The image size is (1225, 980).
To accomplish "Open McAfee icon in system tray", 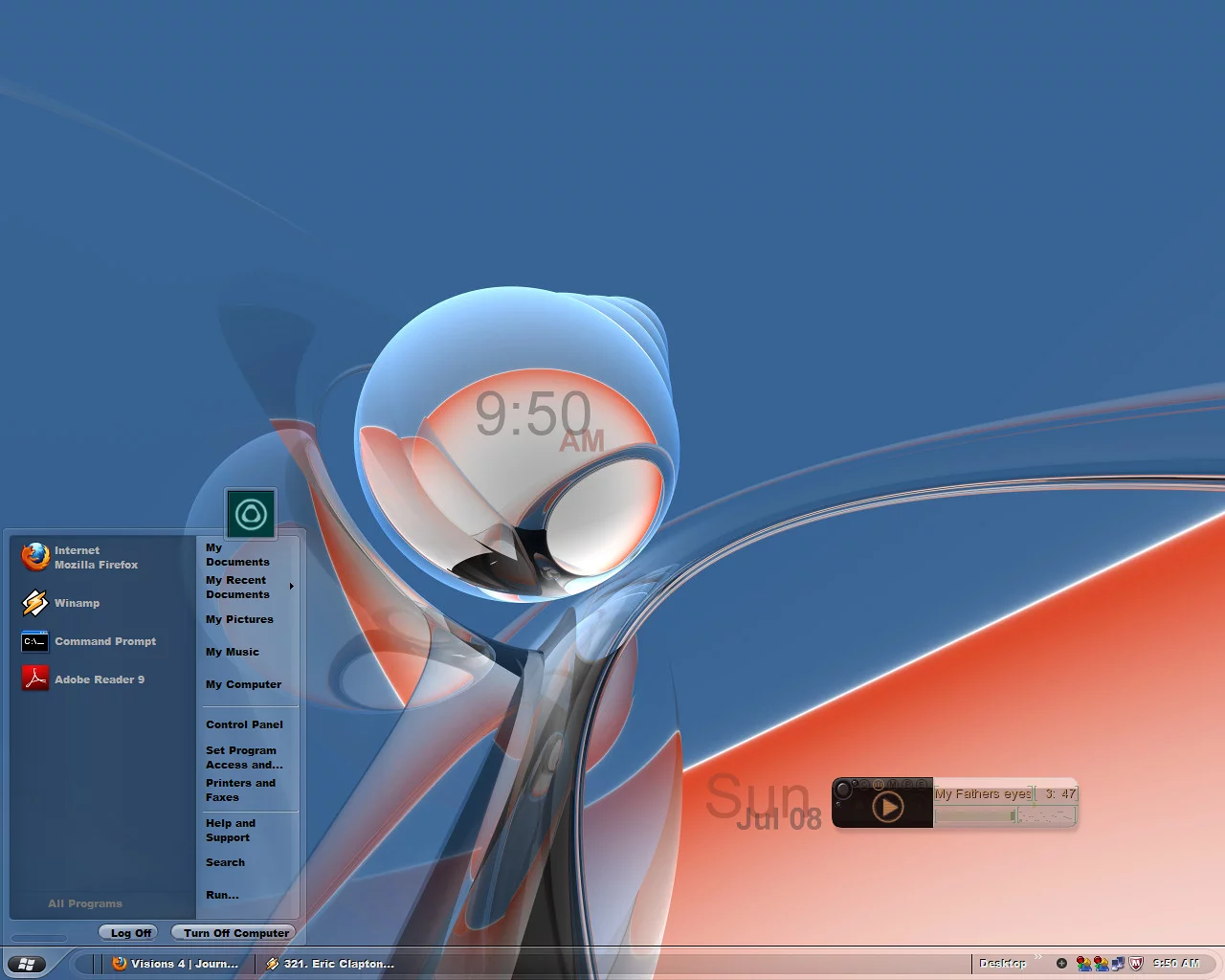I will coord(1136,964).
